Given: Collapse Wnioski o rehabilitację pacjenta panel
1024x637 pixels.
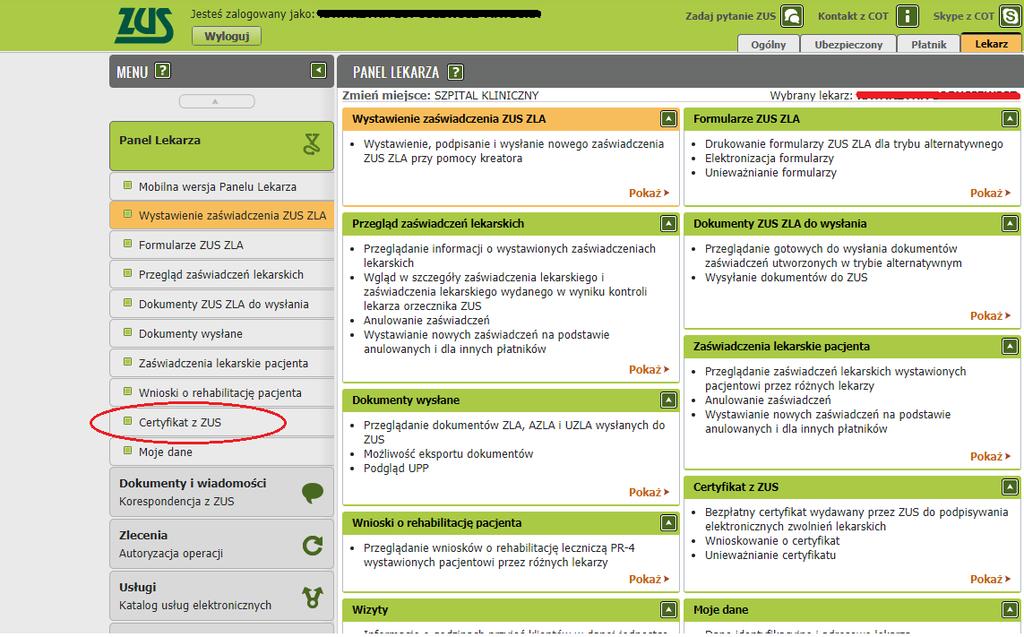Looking at the screenshot, I should click(x=668, y=523).
